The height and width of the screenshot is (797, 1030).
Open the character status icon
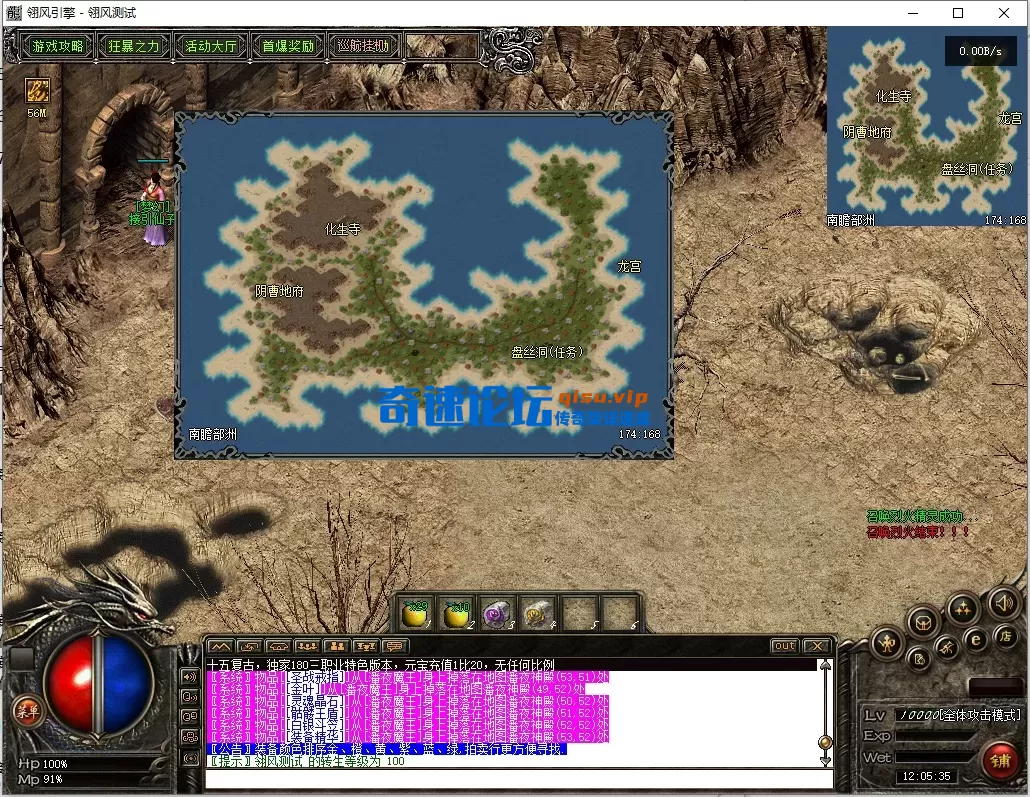887,645
